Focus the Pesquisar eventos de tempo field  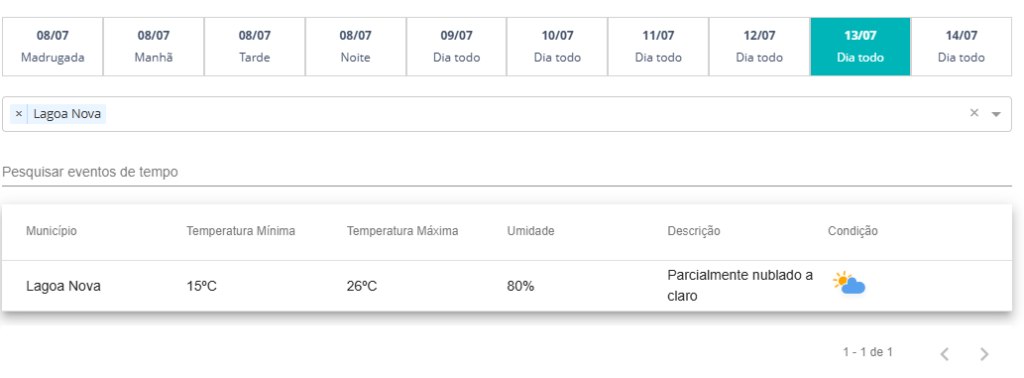[x=507, y=172]
